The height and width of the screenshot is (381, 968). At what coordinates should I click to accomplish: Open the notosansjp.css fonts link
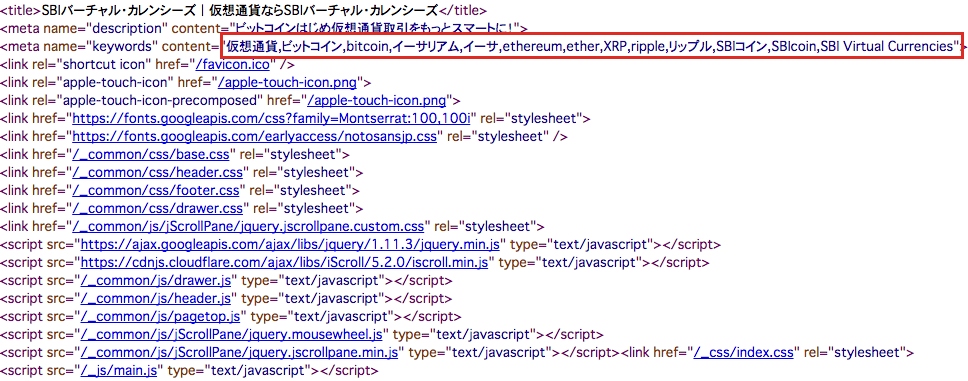tap(254, 135)
